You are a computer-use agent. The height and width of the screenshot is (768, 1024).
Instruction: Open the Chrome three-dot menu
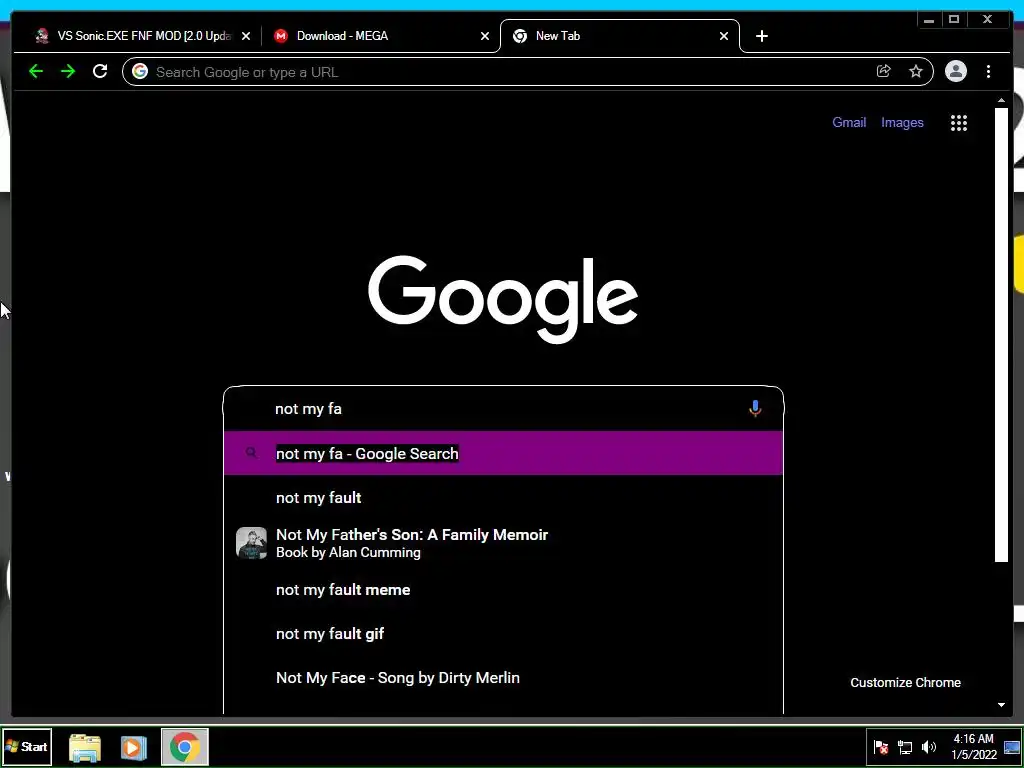click(988, 71)
